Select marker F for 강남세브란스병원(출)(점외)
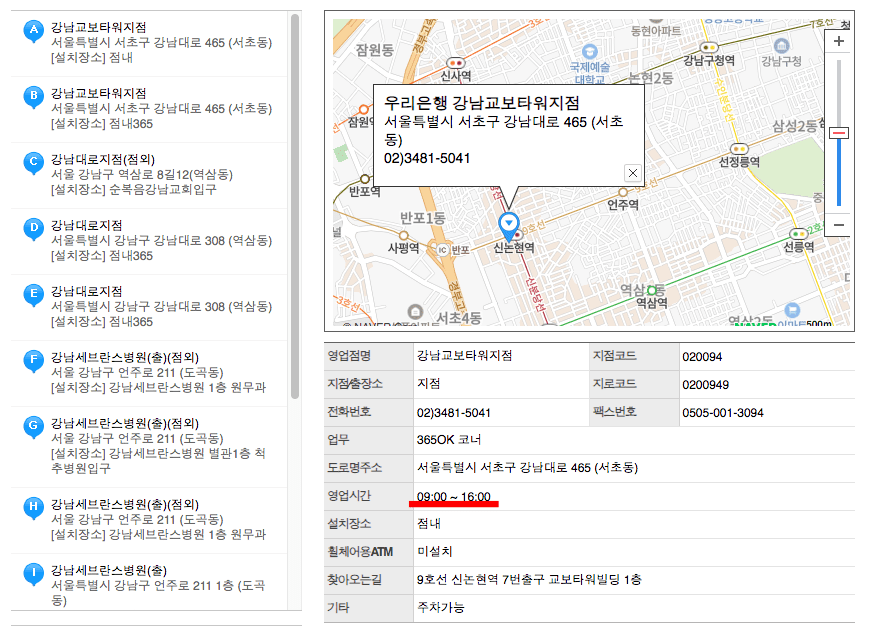 click(x=34, y=361)
